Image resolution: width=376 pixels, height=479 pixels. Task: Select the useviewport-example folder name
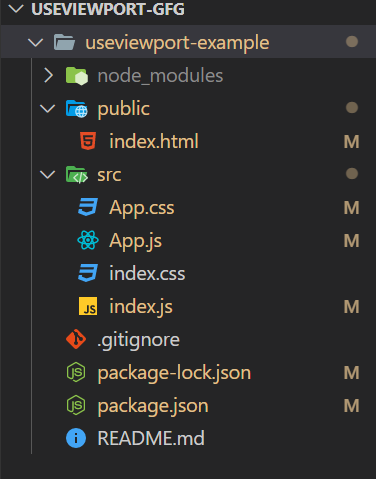tap(177, 43)
